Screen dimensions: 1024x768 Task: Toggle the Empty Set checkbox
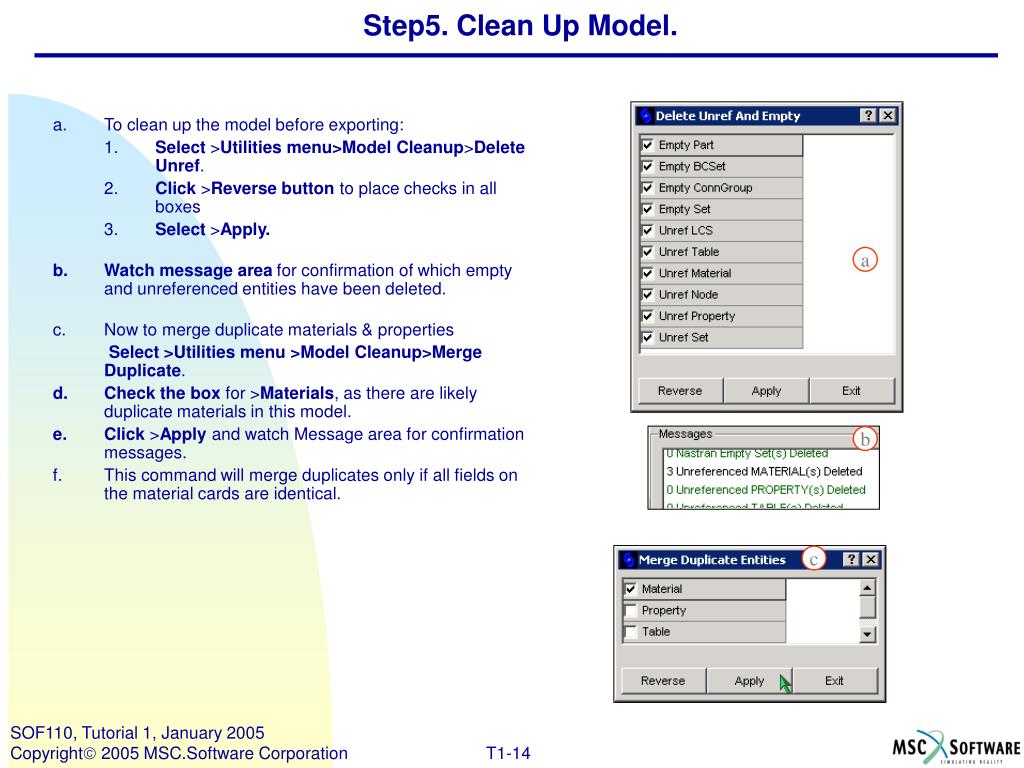pos(647,210)
